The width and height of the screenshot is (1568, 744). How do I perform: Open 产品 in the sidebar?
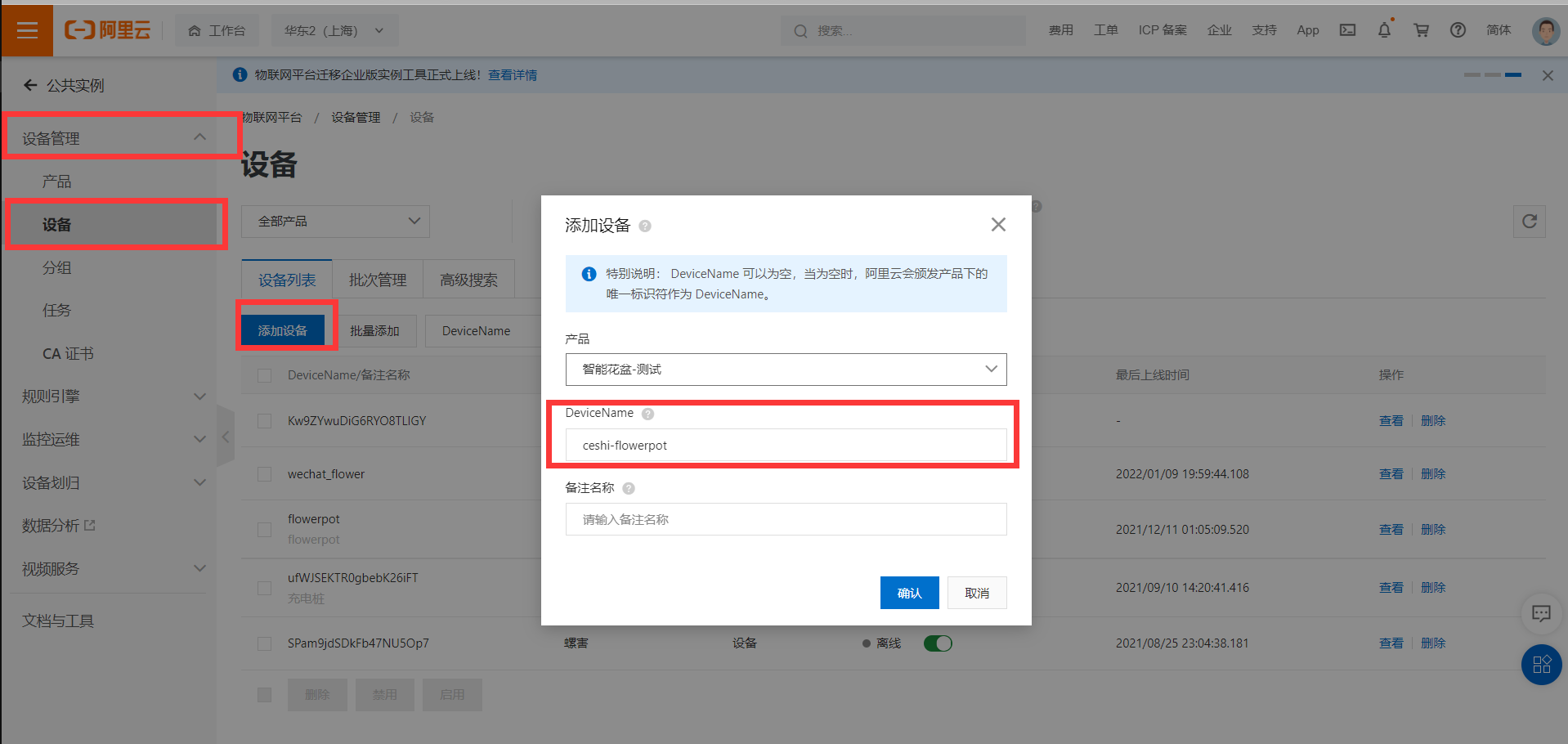pyautogui.click(x=57, y=182)
